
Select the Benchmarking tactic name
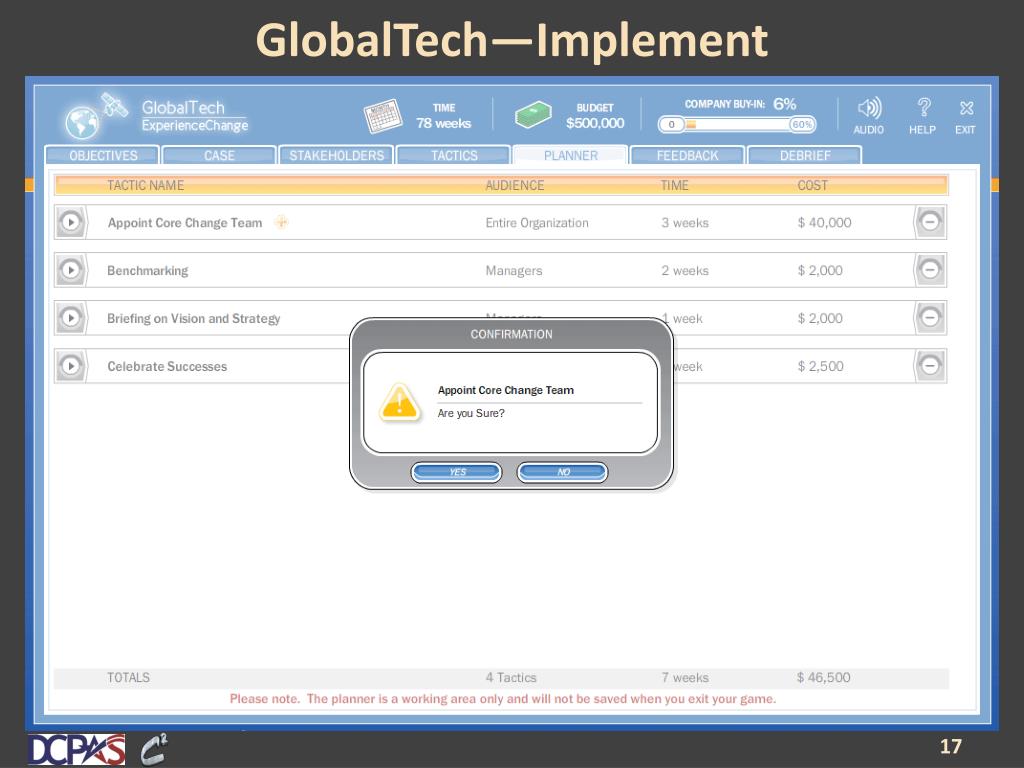tap(148, 270)
